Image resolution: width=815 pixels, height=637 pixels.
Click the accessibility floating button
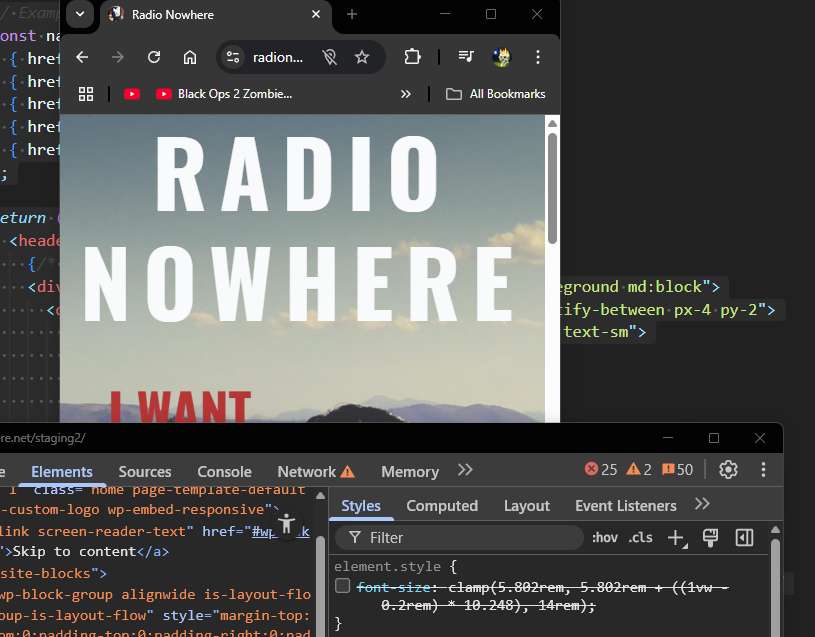tap(286, 523)
